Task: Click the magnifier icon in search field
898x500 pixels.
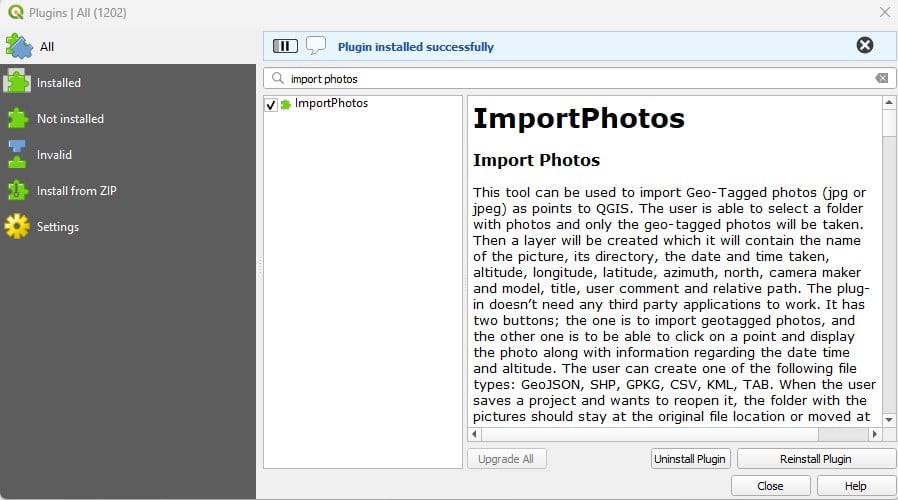Action: pyautogui.click(x=278, y=78)
